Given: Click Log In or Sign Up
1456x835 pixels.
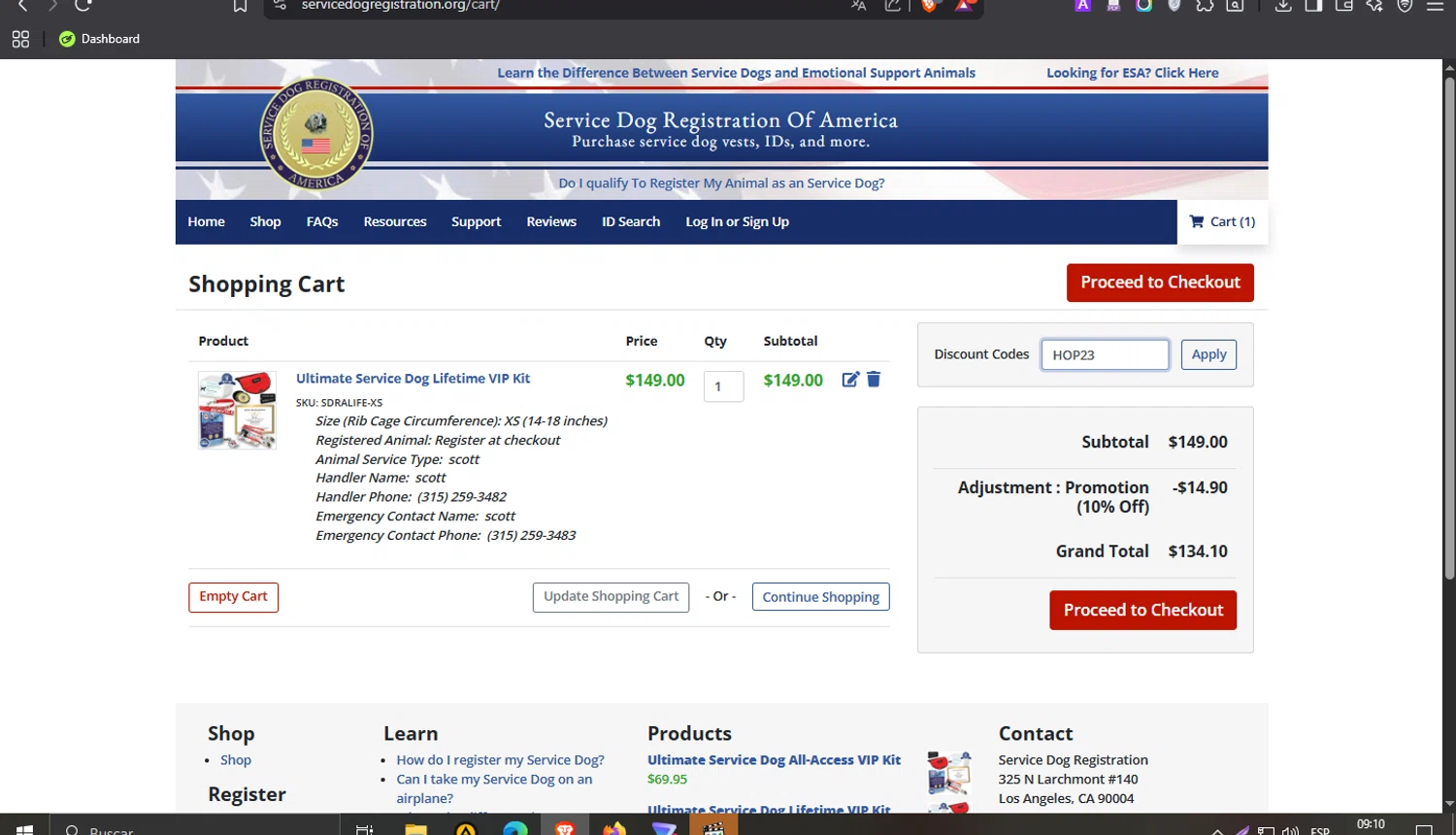Looking at the screenshot, I should coord(737,221).
